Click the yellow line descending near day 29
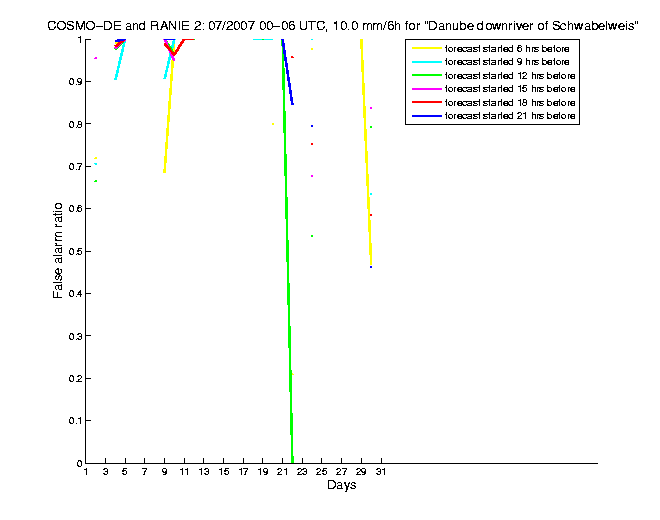The image size is (660, 520). [366, 152]
